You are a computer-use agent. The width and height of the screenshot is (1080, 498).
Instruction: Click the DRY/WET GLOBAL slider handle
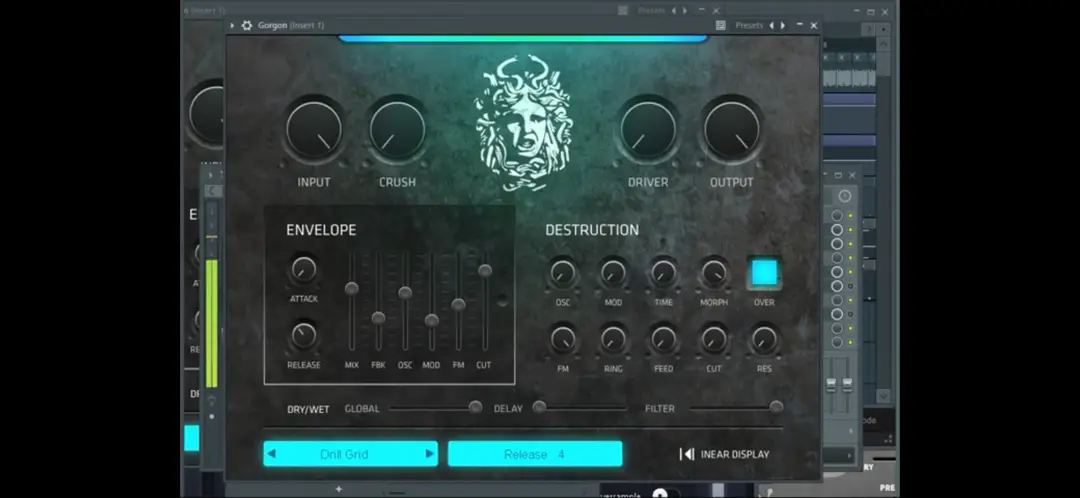(x=475, y=407)
